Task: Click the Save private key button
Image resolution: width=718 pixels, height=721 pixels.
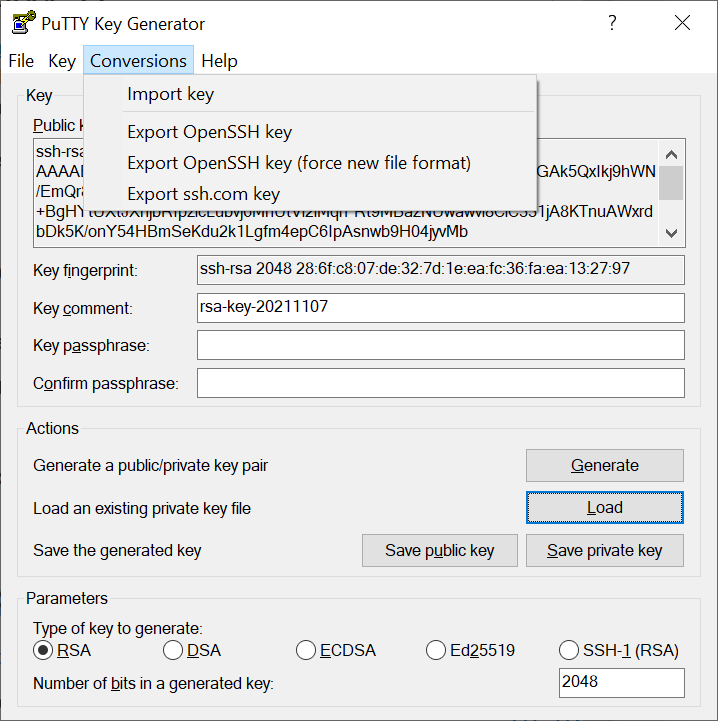Action: coord(604,550)
